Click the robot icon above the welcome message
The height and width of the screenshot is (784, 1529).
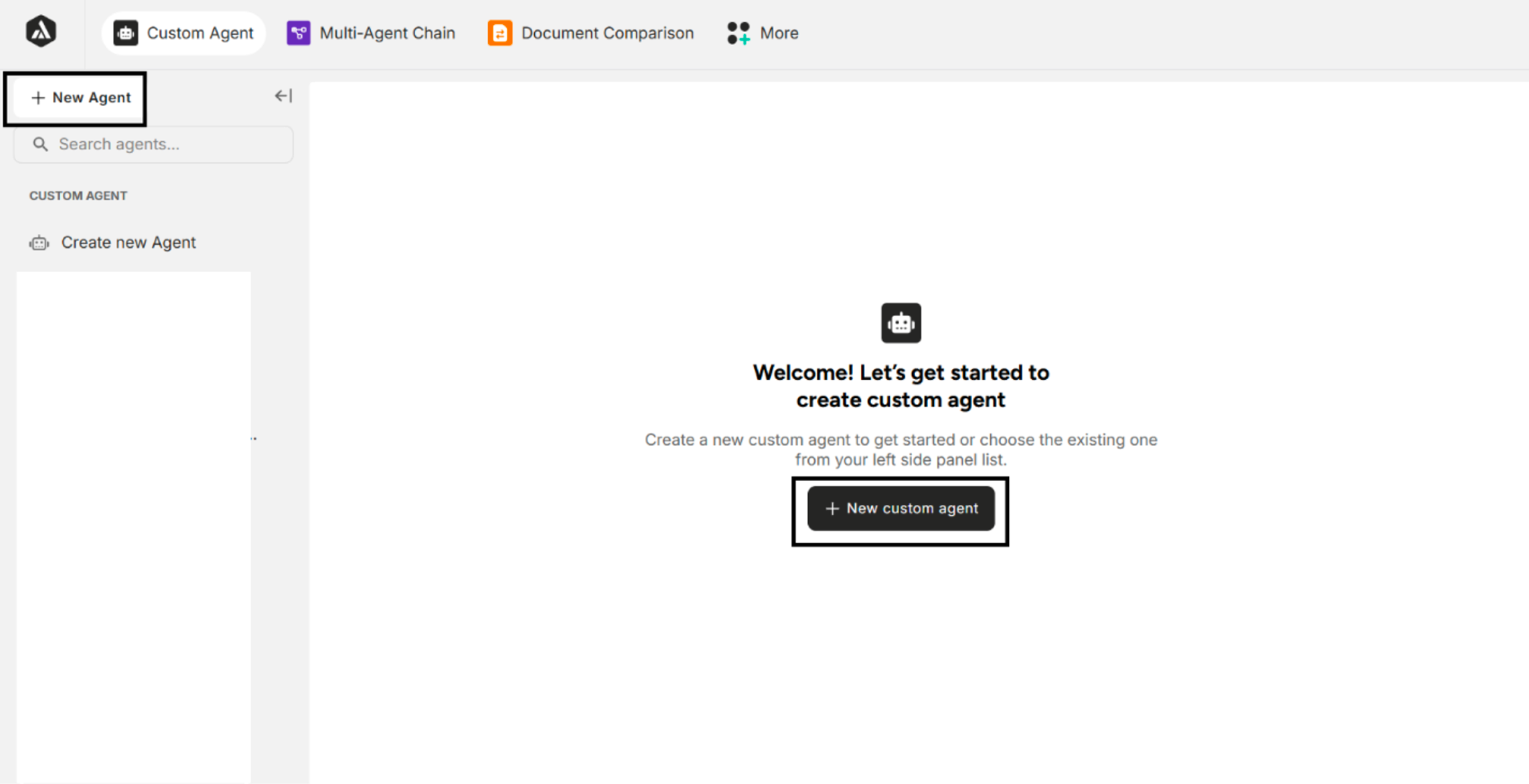[901, 323]
